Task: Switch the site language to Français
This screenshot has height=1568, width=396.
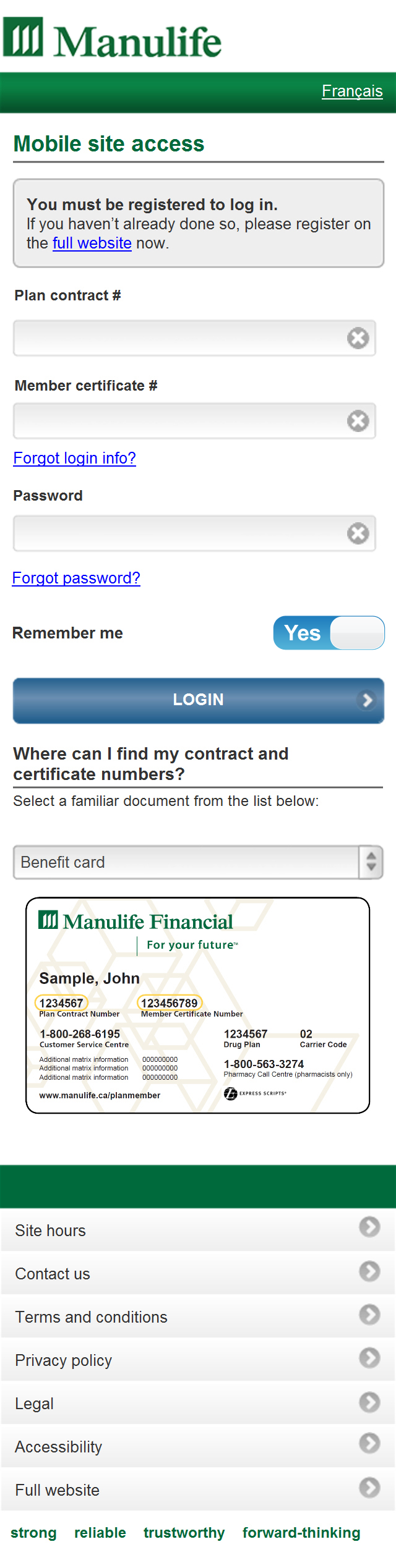Action: (x=352, y=91)
